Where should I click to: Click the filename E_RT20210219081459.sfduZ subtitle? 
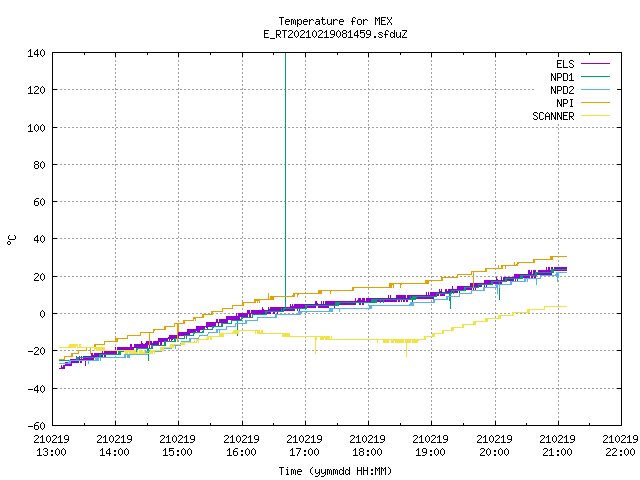click(335, 34)
